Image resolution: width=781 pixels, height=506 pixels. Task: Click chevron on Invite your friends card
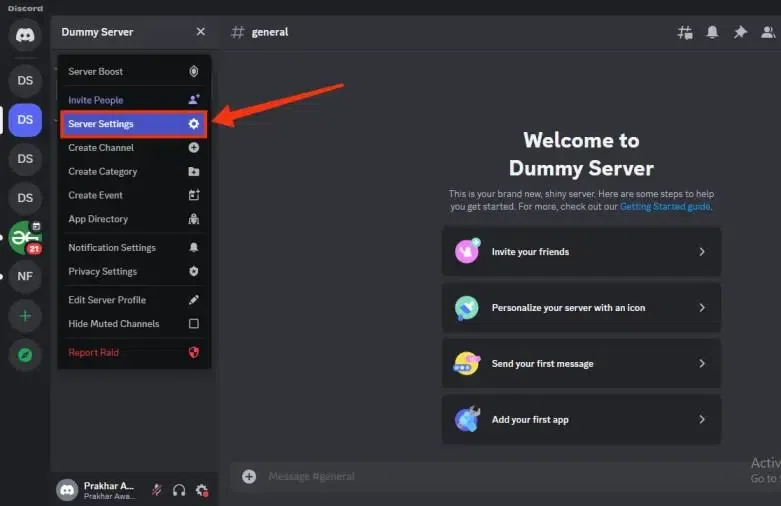coord(702,252)
